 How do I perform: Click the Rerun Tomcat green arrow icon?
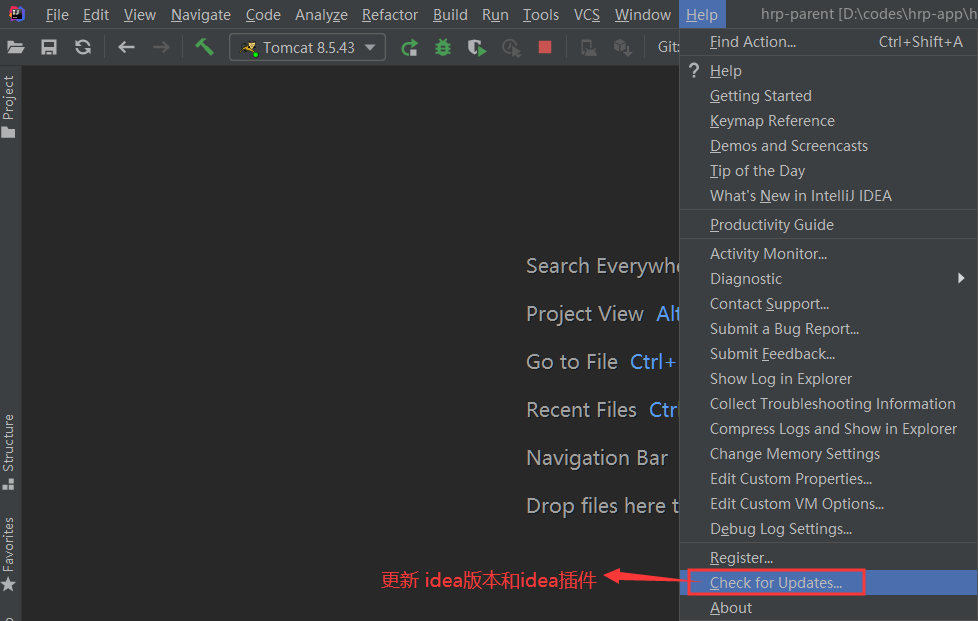pyautogui.click(x=409, y=47)
